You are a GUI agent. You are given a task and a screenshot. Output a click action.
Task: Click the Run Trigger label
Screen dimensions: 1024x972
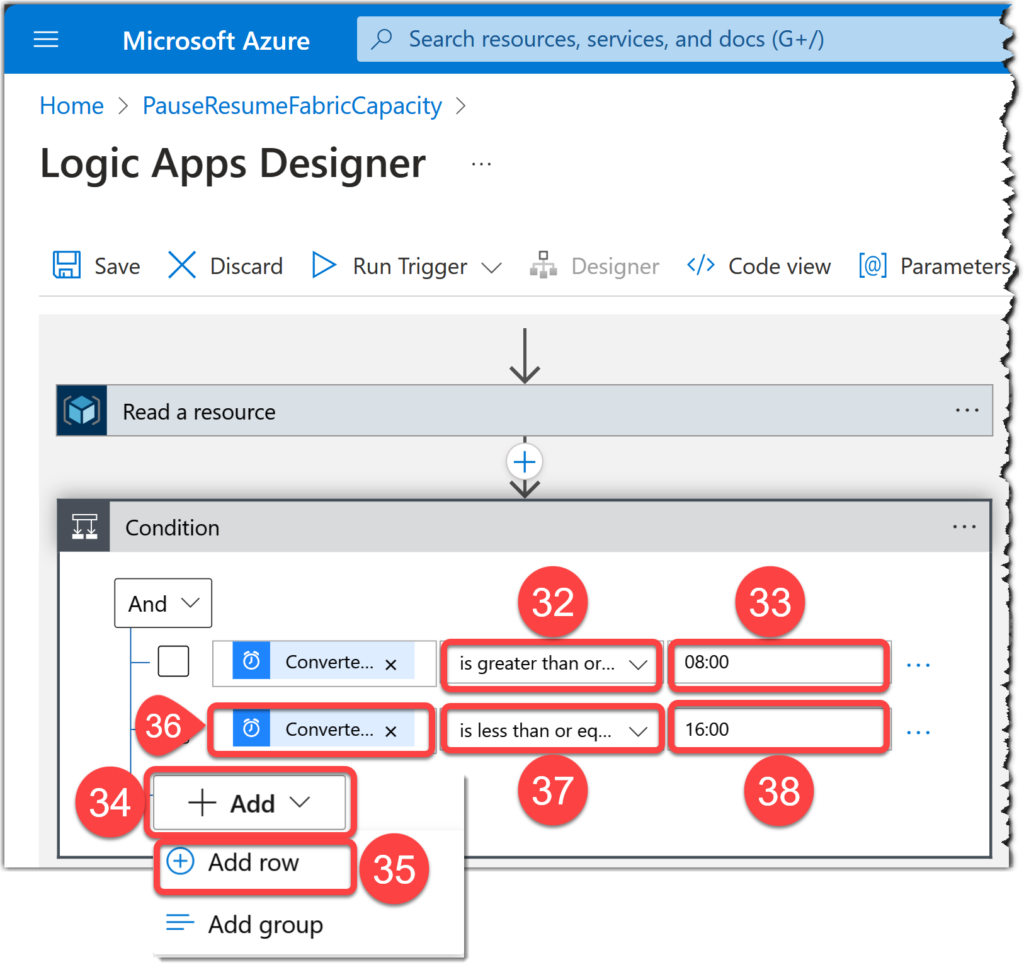click(x=410, y=267)
